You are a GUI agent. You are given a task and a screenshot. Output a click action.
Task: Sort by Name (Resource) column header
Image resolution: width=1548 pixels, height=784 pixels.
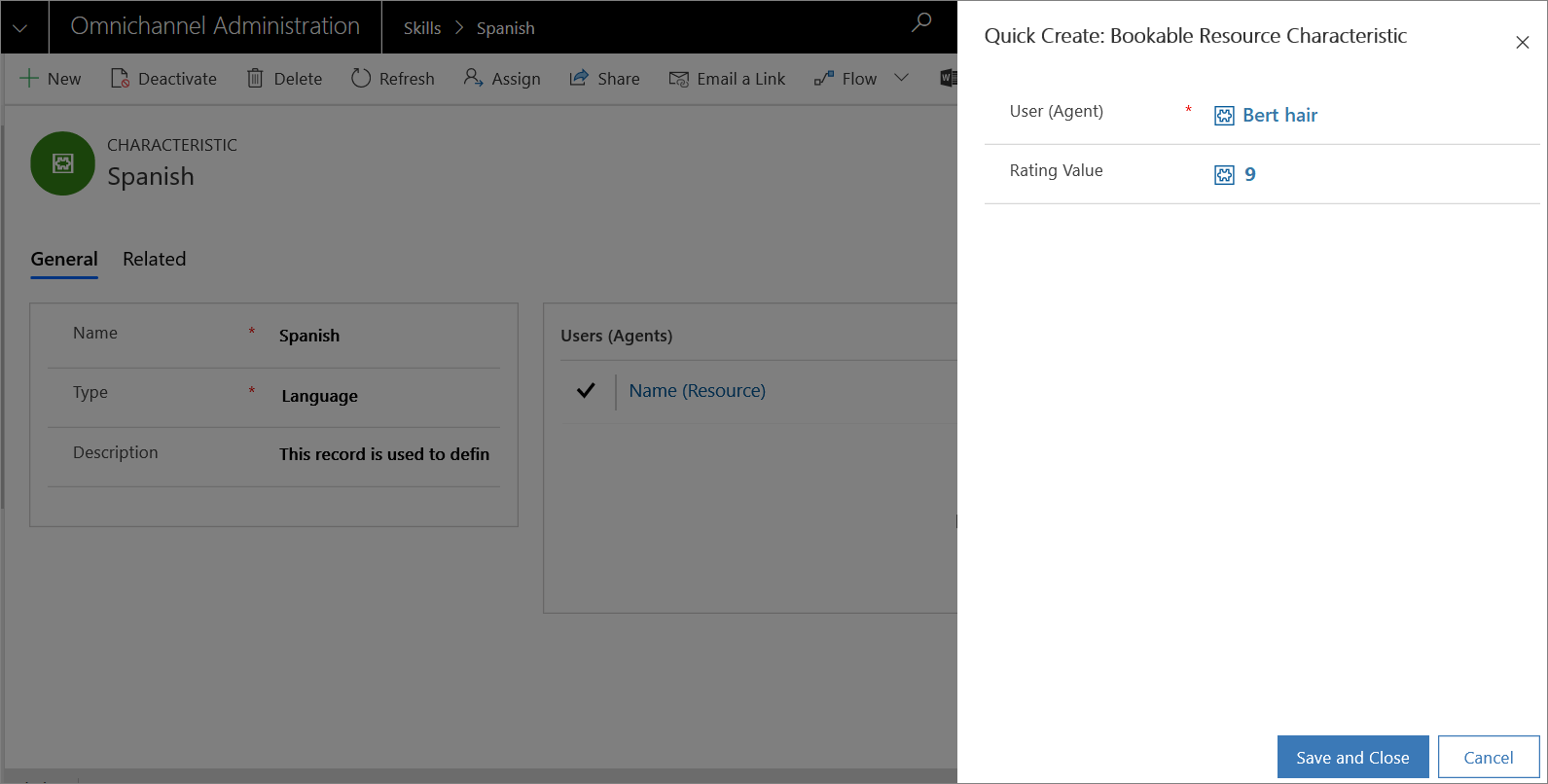coord(697,390)
